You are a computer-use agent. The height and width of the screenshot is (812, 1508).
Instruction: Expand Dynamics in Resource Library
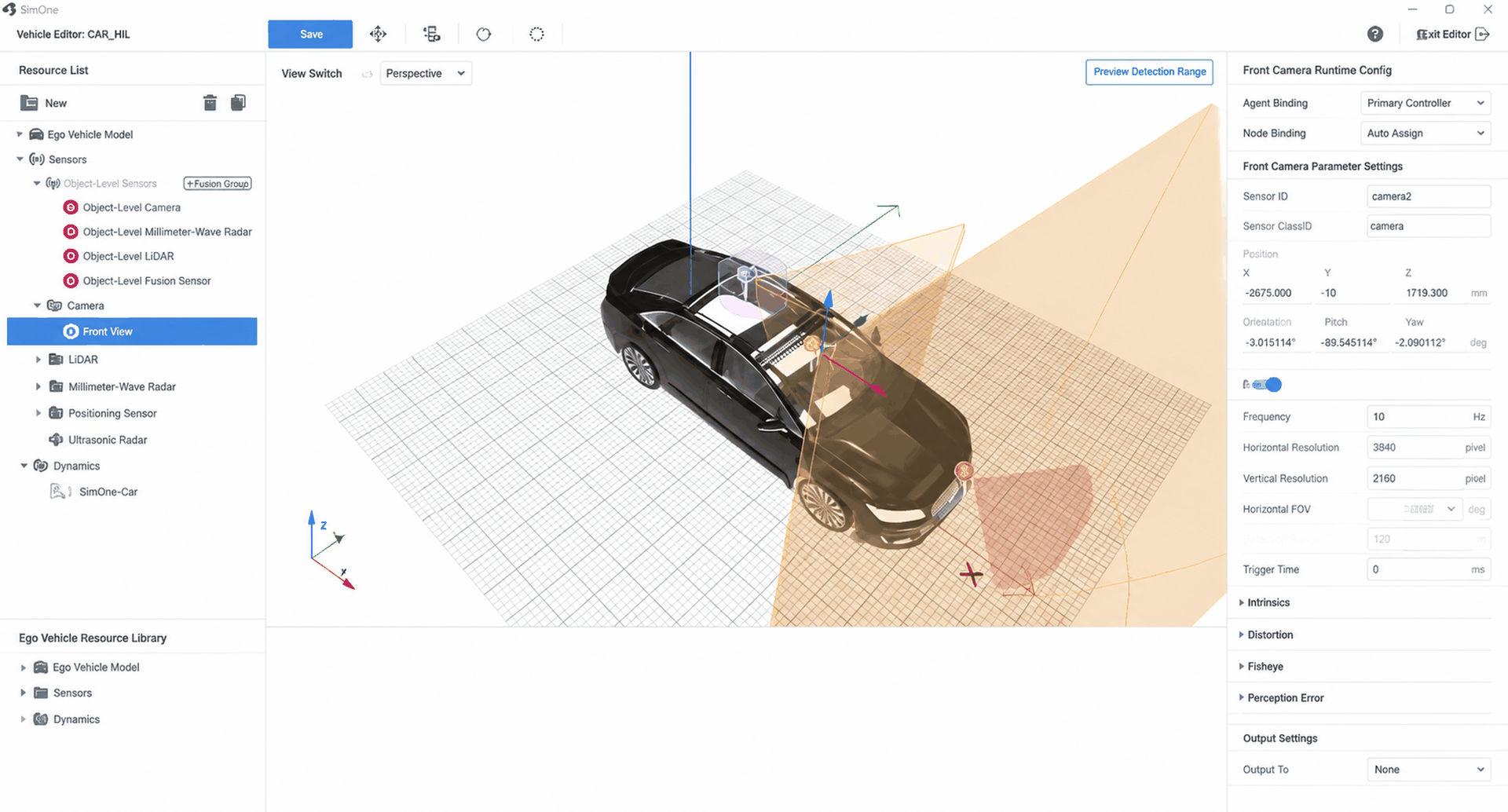click(23, 719)
